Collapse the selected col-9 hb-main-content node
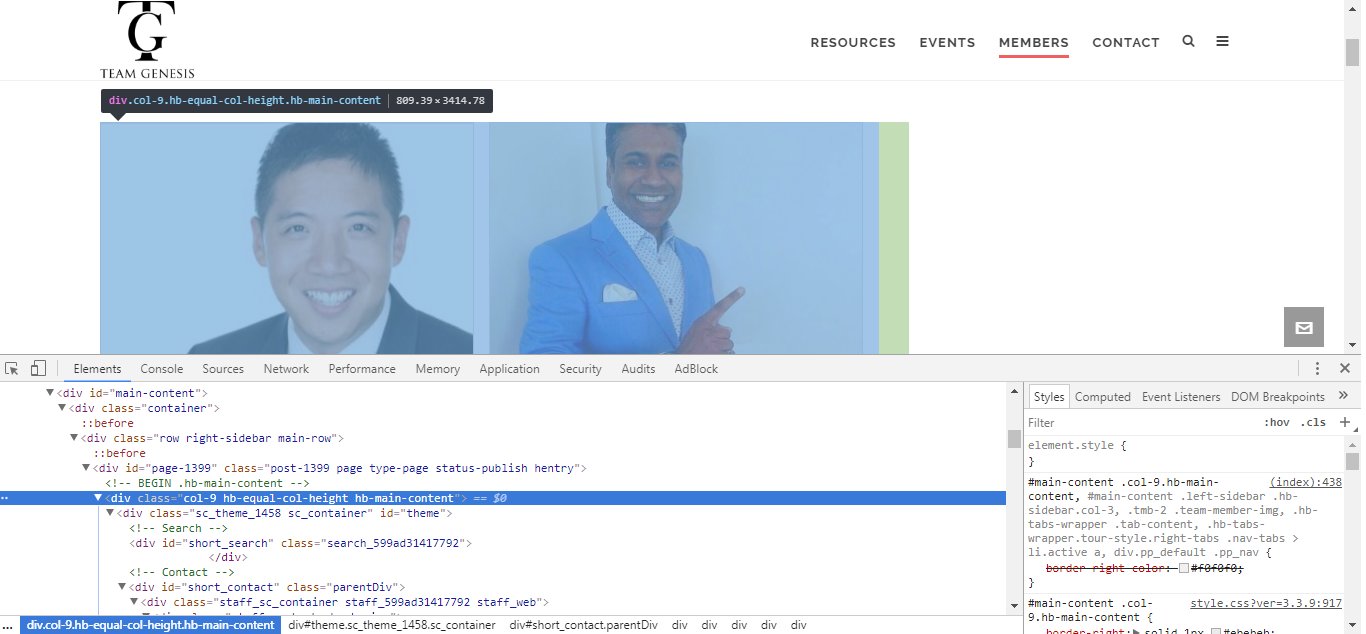 [x=98, y=498]
